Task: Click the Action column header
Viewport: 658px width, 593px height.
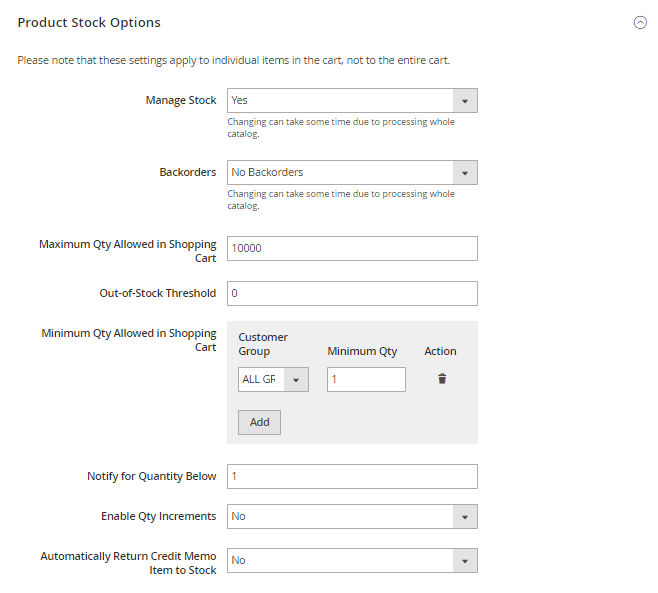Action: [x=440, y=351]
